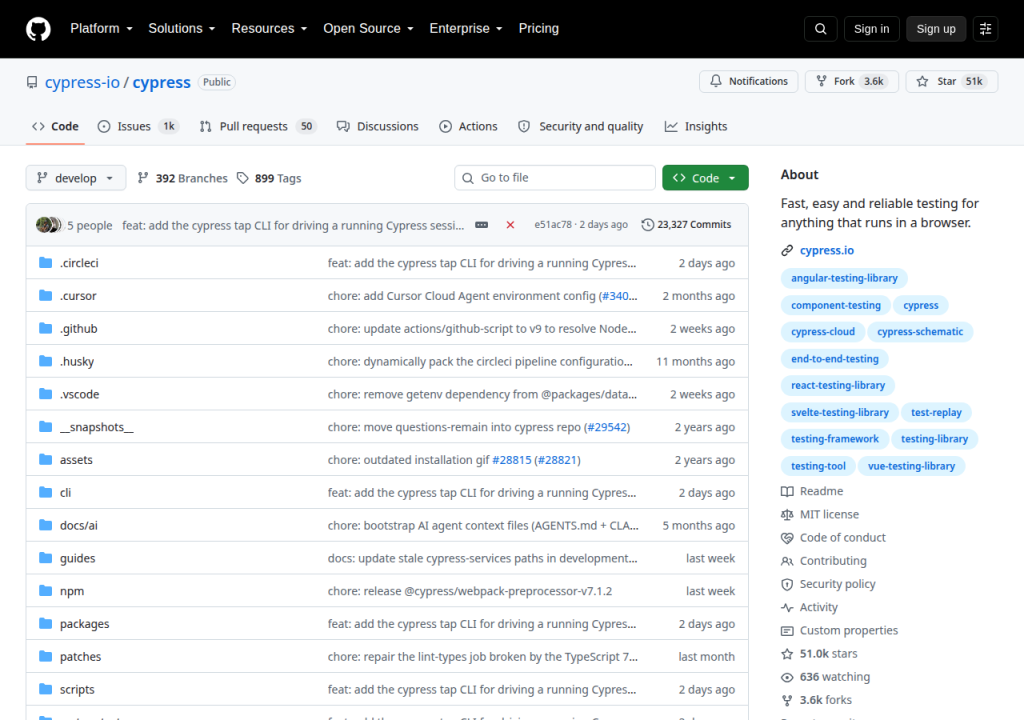1024x720 pixels.
Task: Switch to the Discussions tab
Action: 377,126
